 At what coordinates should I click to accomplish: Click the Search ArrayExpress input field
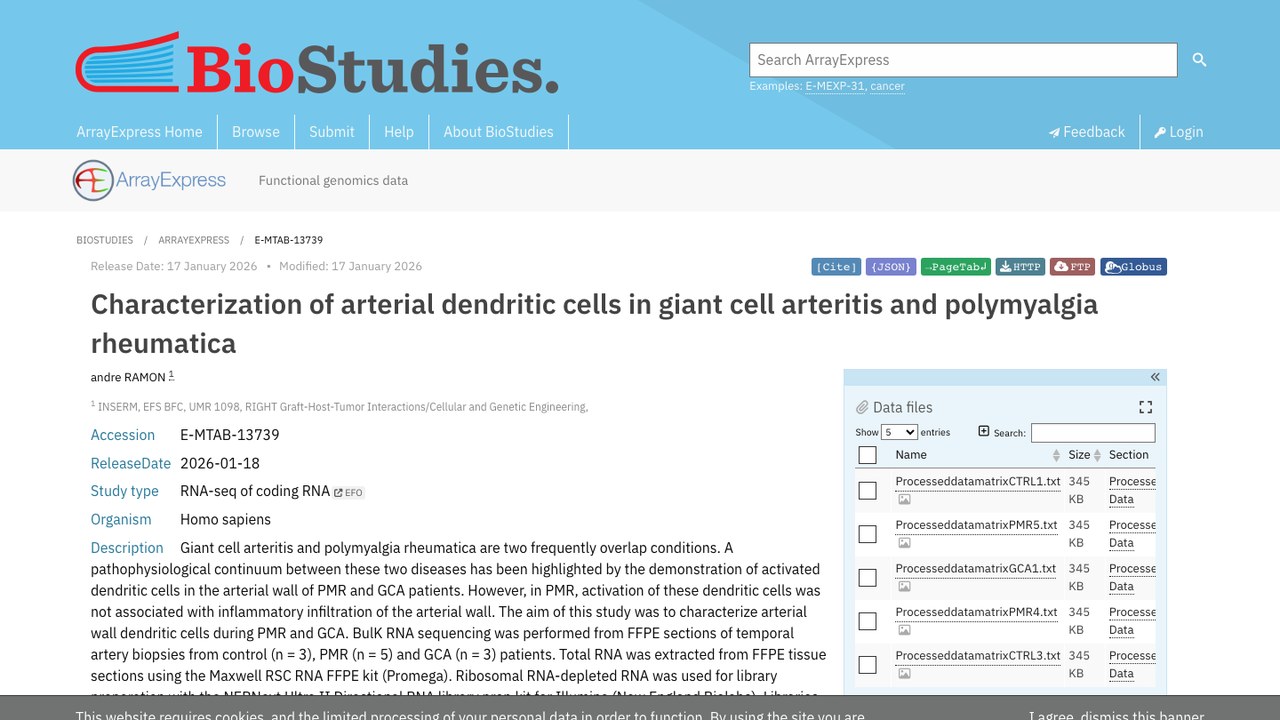click(964, 60)
